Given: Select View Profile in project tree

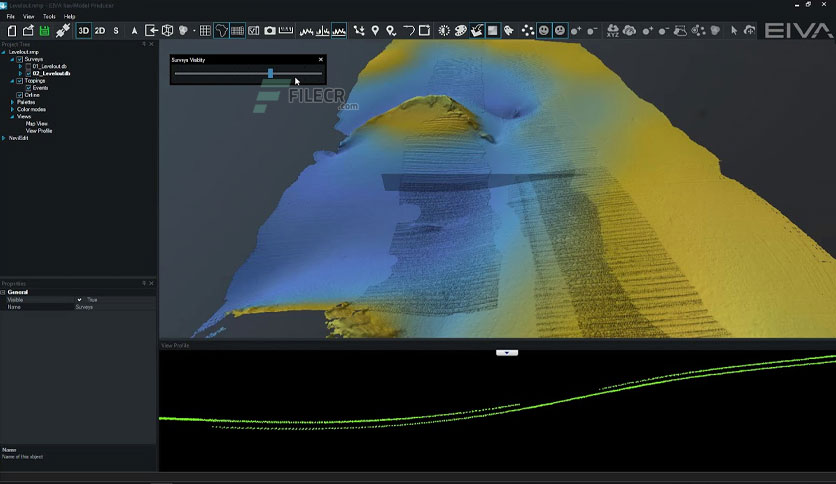Looking at the screenshot, I should (39, 131).
